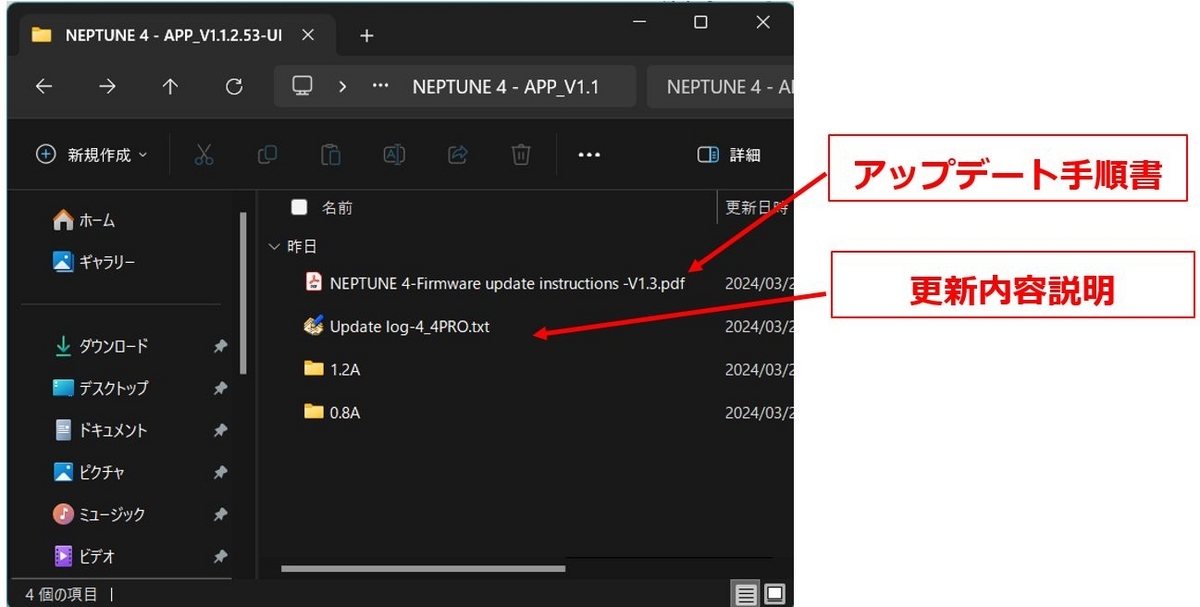Select the Update log-4_4PRO.txt file

coord(409,326)
